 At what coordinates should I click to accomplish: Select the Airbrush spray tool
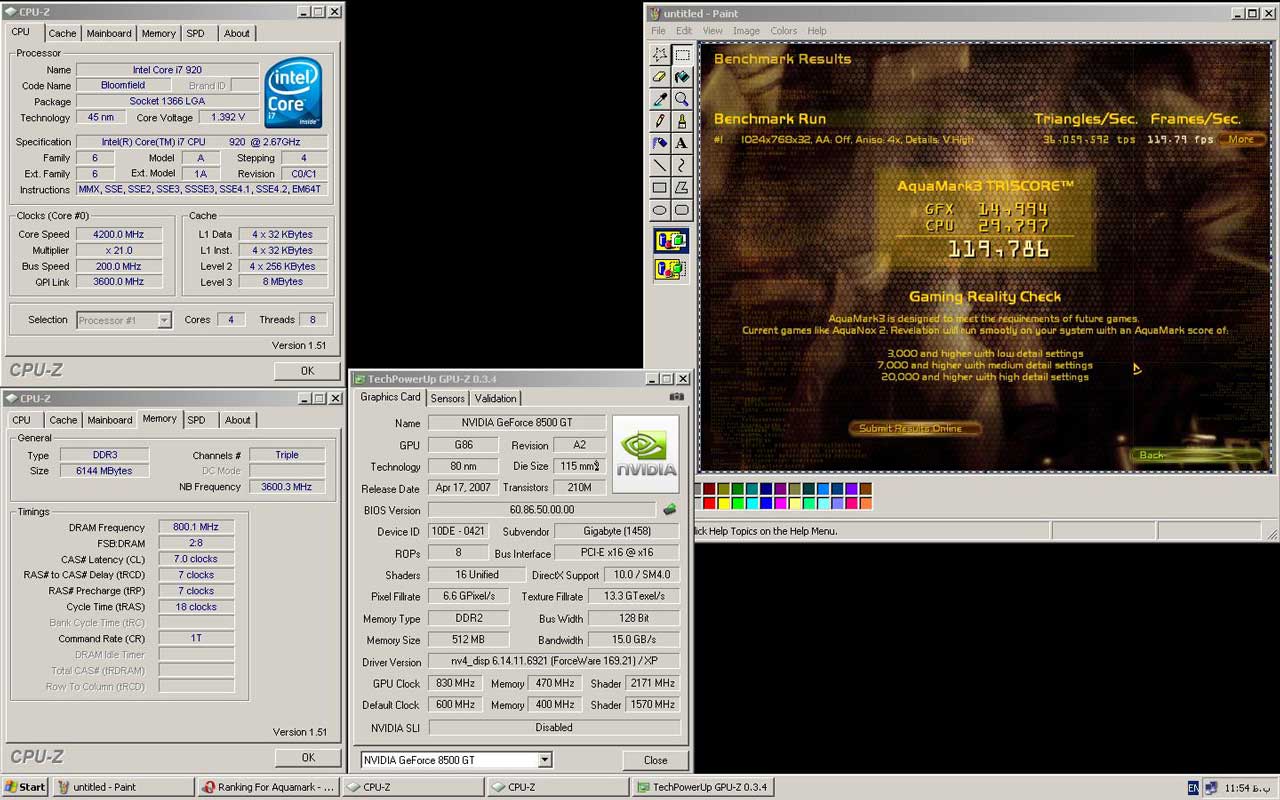pos(660,143)
